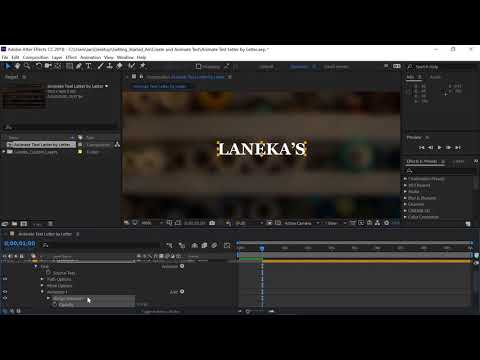Select the Selection arrow tool
This screenshot has height=360, width=480.
7,66
